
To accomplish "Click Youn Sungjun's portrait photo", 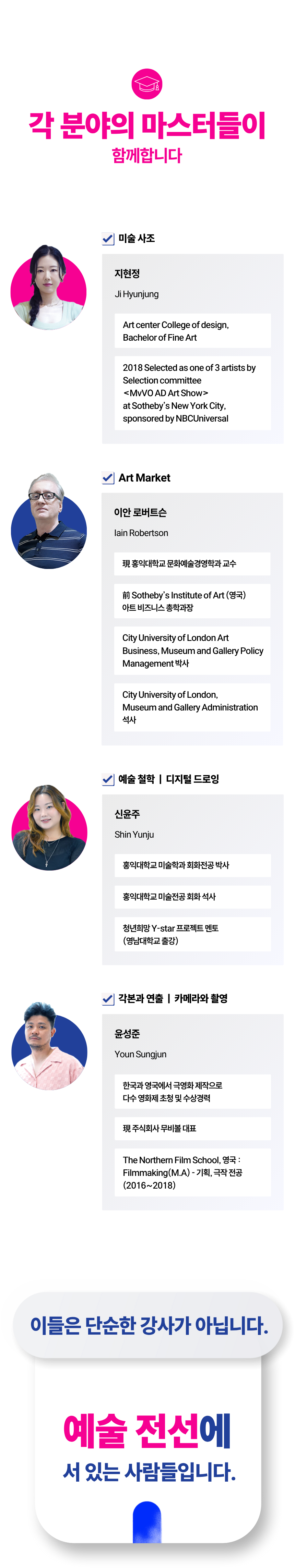I will (x=49, y=1047).
